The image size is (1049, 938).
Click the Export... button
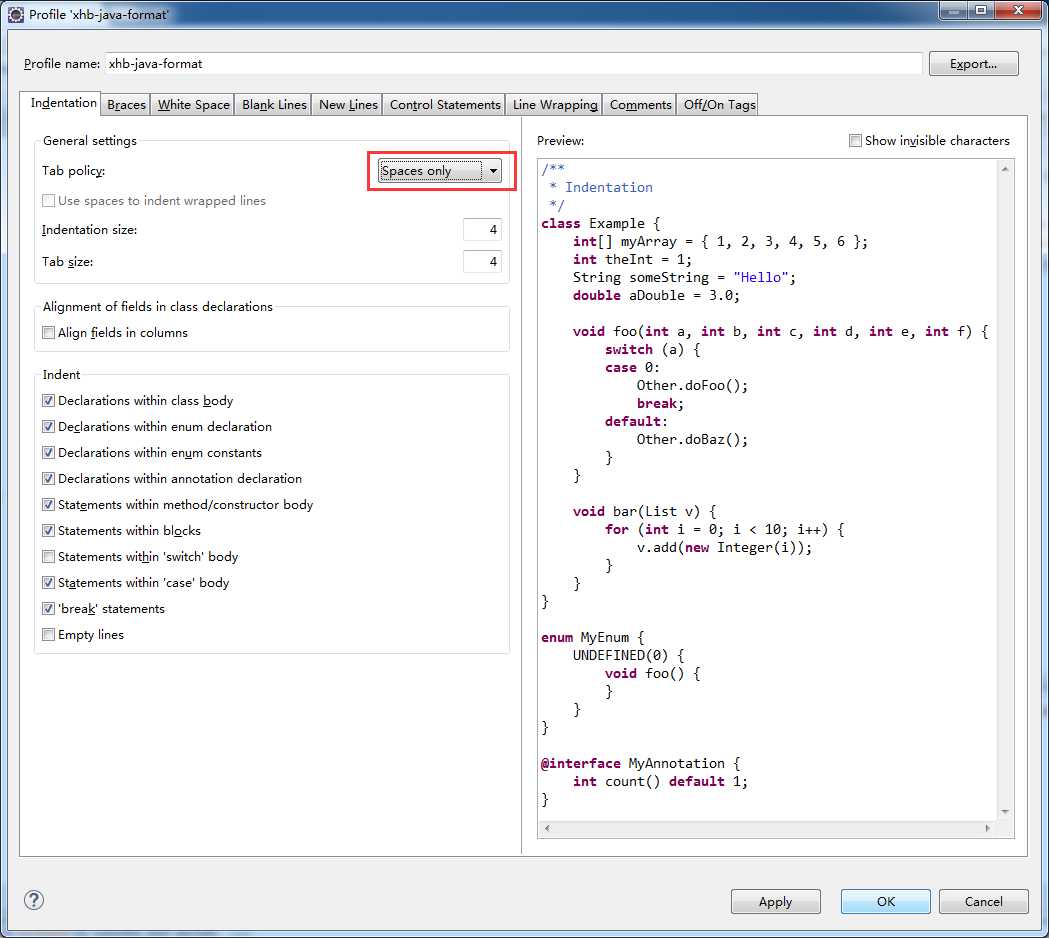point(973,64)
